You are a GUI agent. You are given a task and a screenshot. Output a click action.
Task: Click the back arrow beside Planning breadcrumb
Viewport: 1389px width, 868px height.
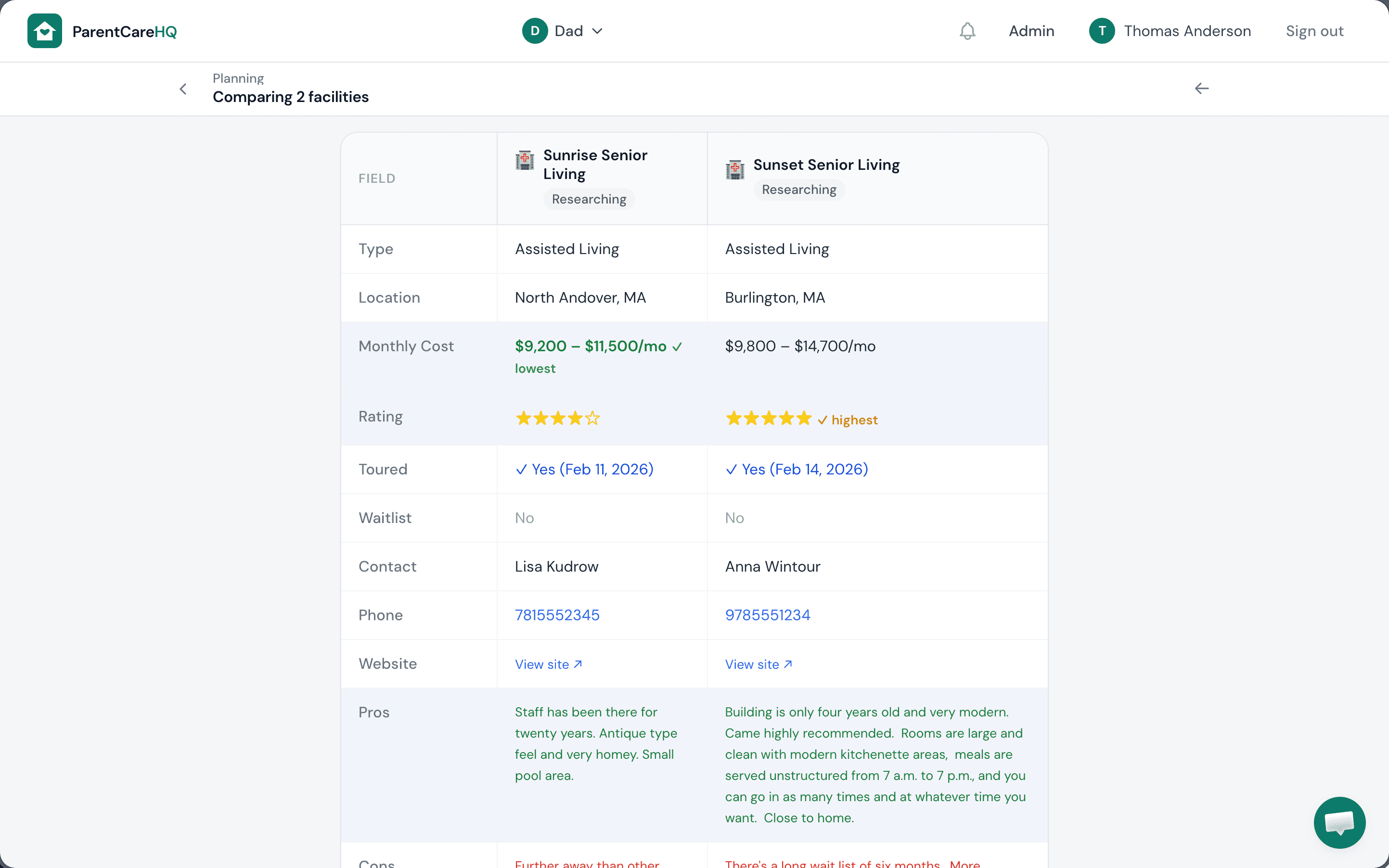(x=182, y=89)
